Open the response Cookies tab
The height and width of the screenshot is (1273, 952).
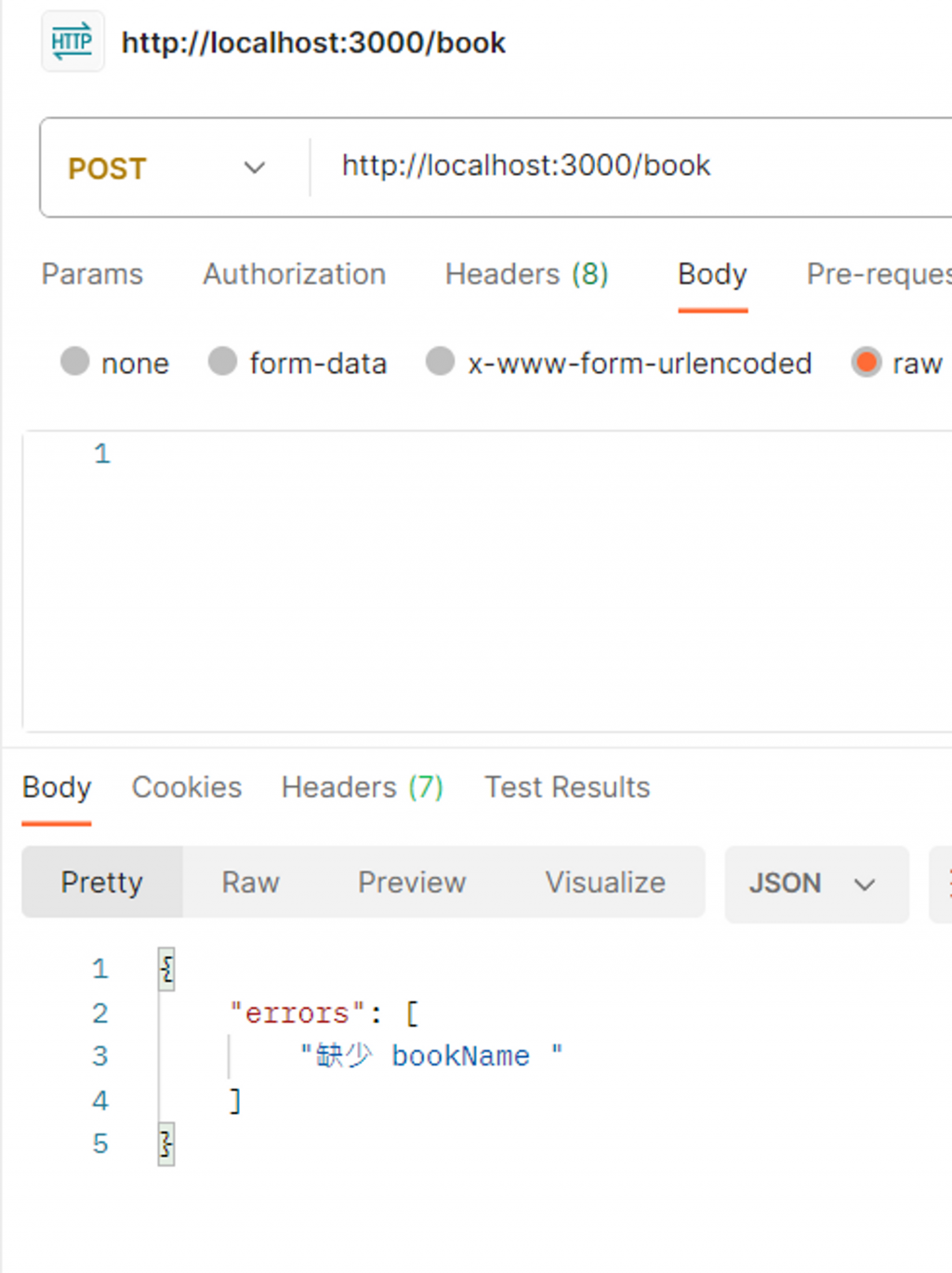click(x=187, y=788)
